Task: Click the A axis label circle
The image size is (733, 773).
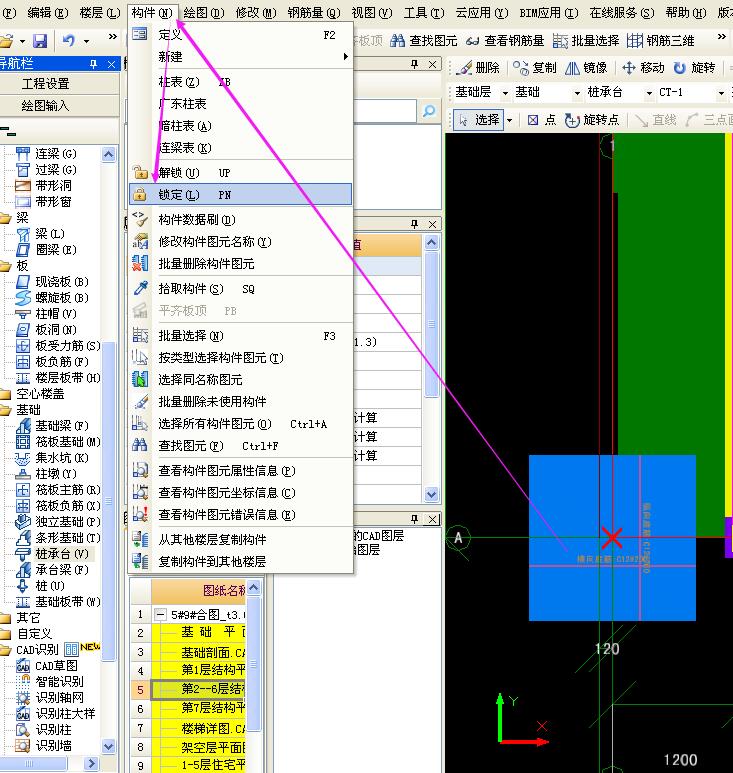Action: pos(458,538)
